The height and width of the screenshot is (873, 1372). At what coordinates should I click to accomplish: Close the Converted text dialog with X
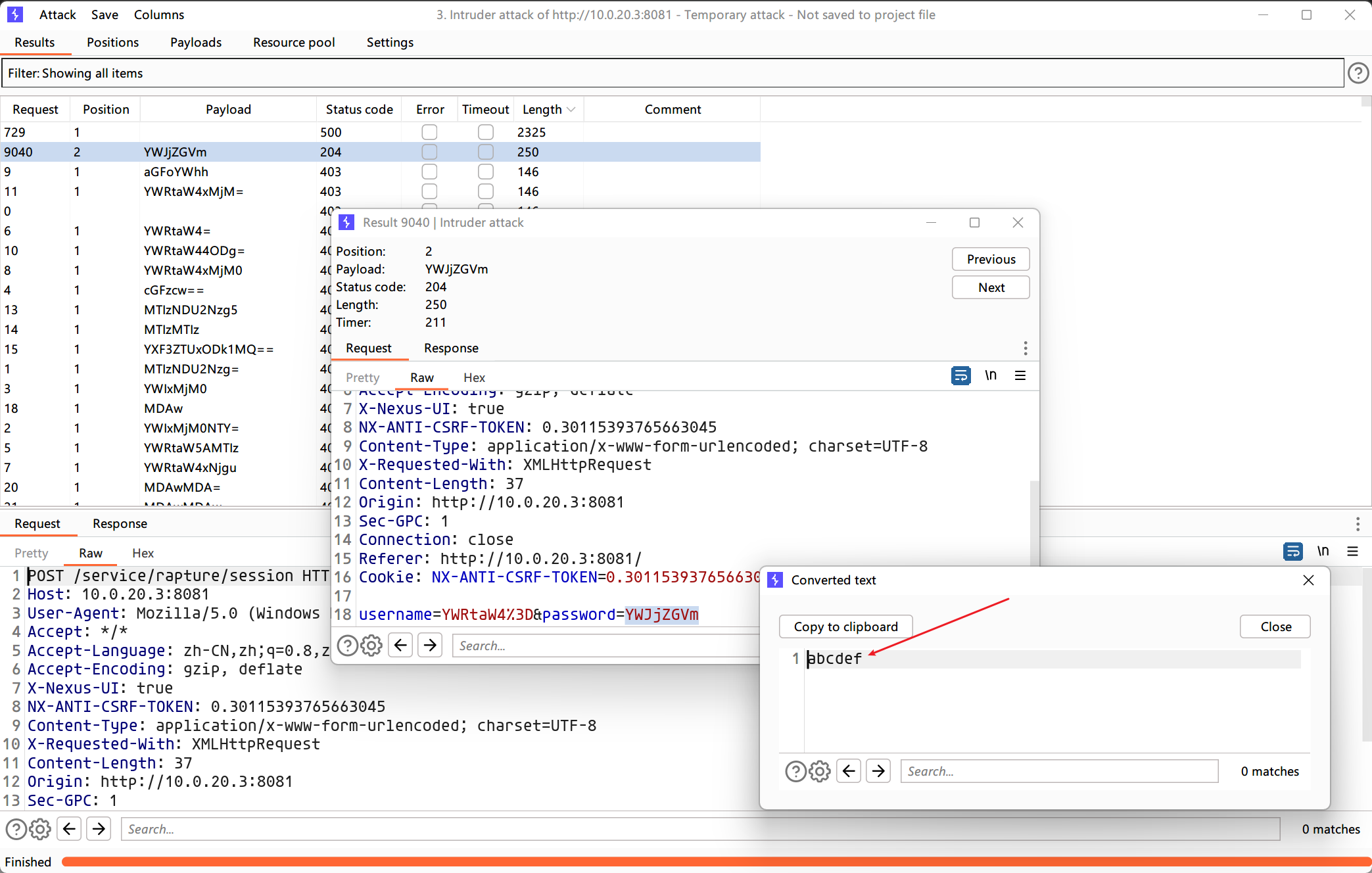(x=1308, y=580)
